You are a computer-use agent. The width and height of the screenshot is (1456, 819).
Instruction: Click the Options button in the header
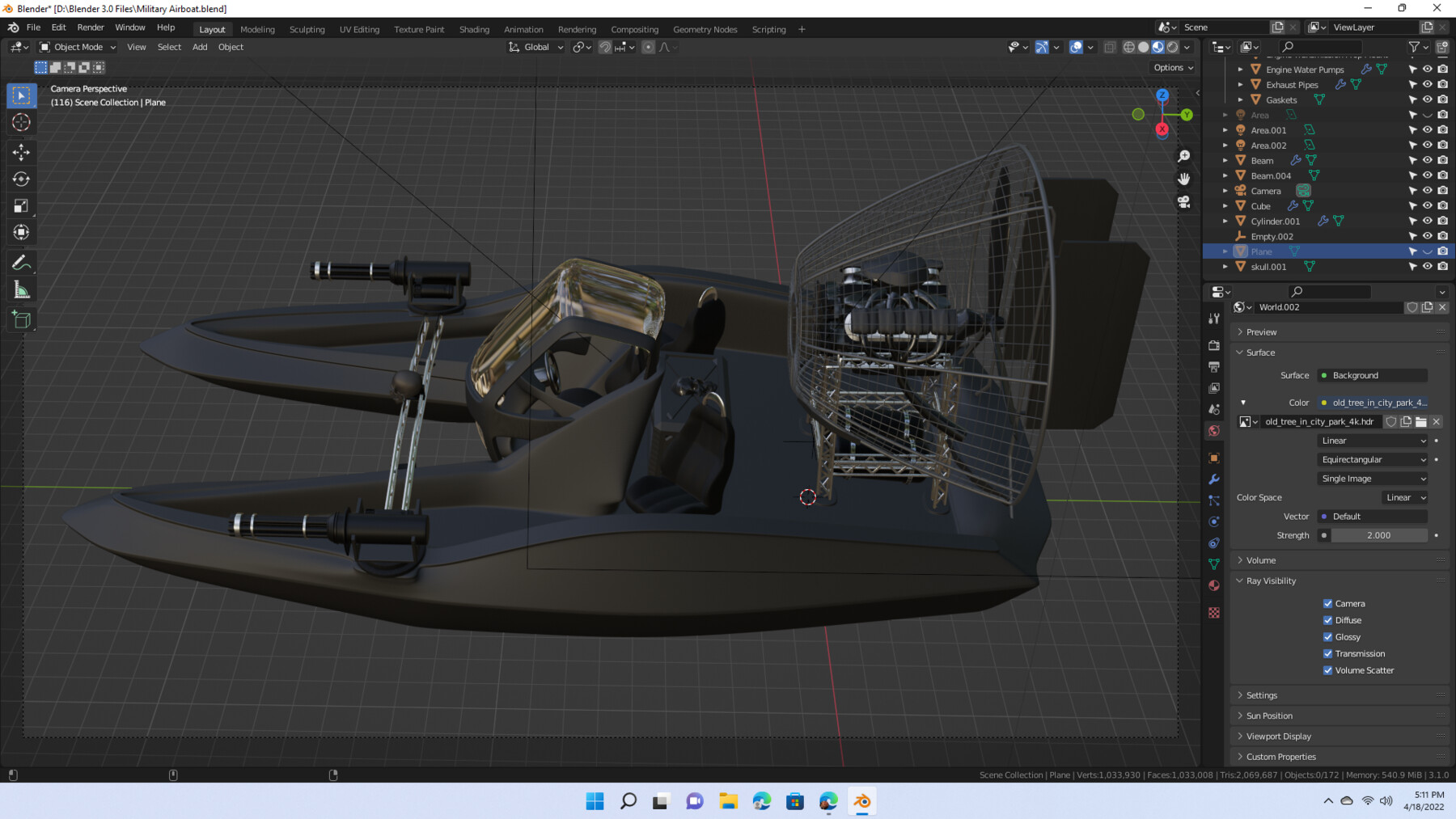click(x=1172, y=67)
